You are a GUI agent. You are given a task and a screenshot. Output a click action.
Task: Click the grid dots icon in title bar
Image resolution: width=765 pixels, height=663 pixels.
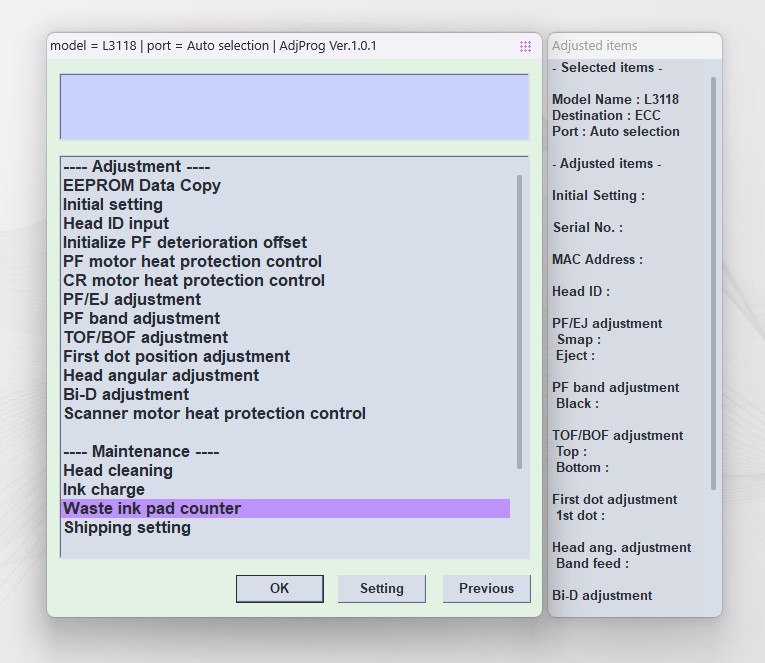(x=525, y=46)
